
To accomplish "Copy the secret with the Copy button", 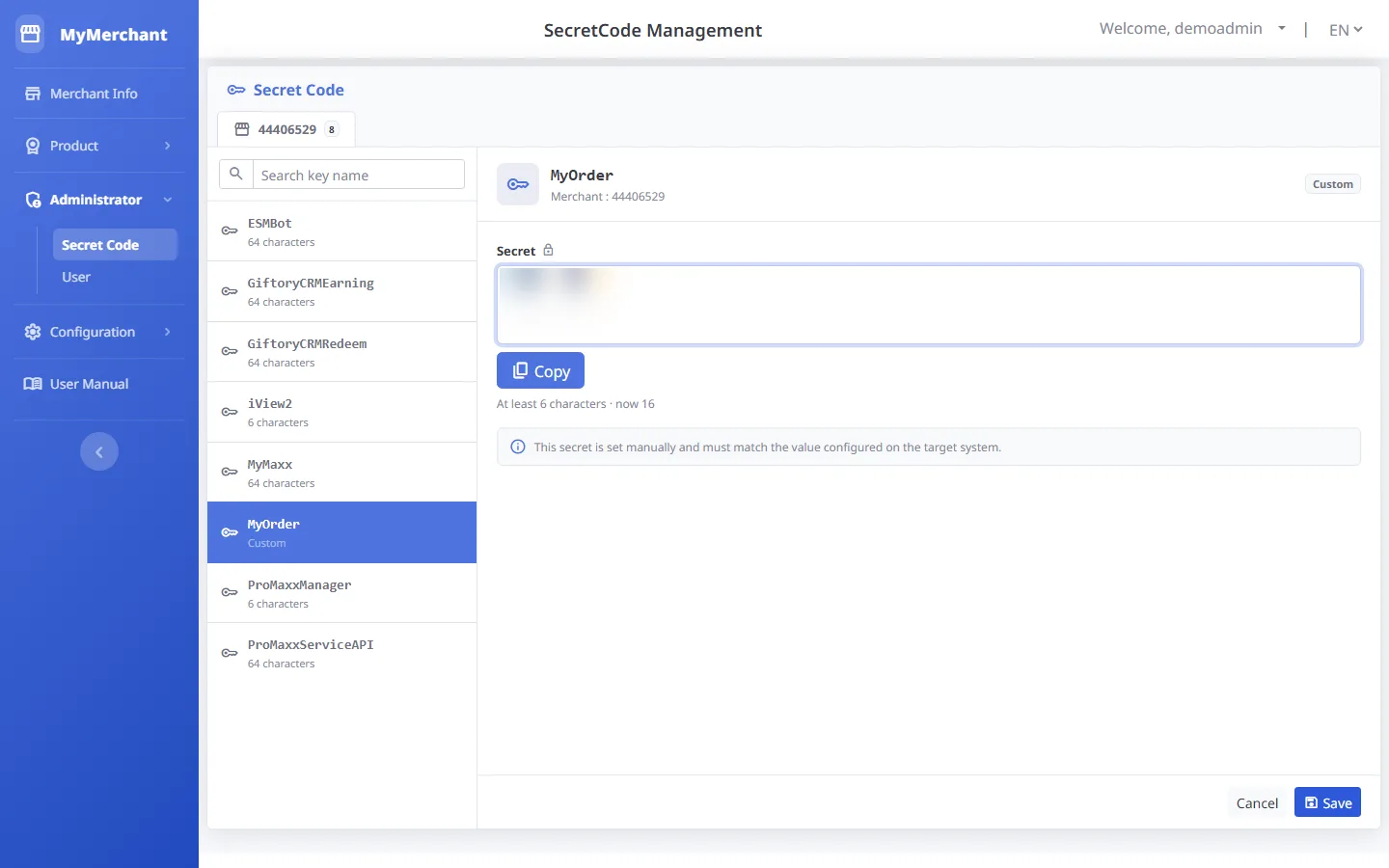I will click(x=540, y=370).
